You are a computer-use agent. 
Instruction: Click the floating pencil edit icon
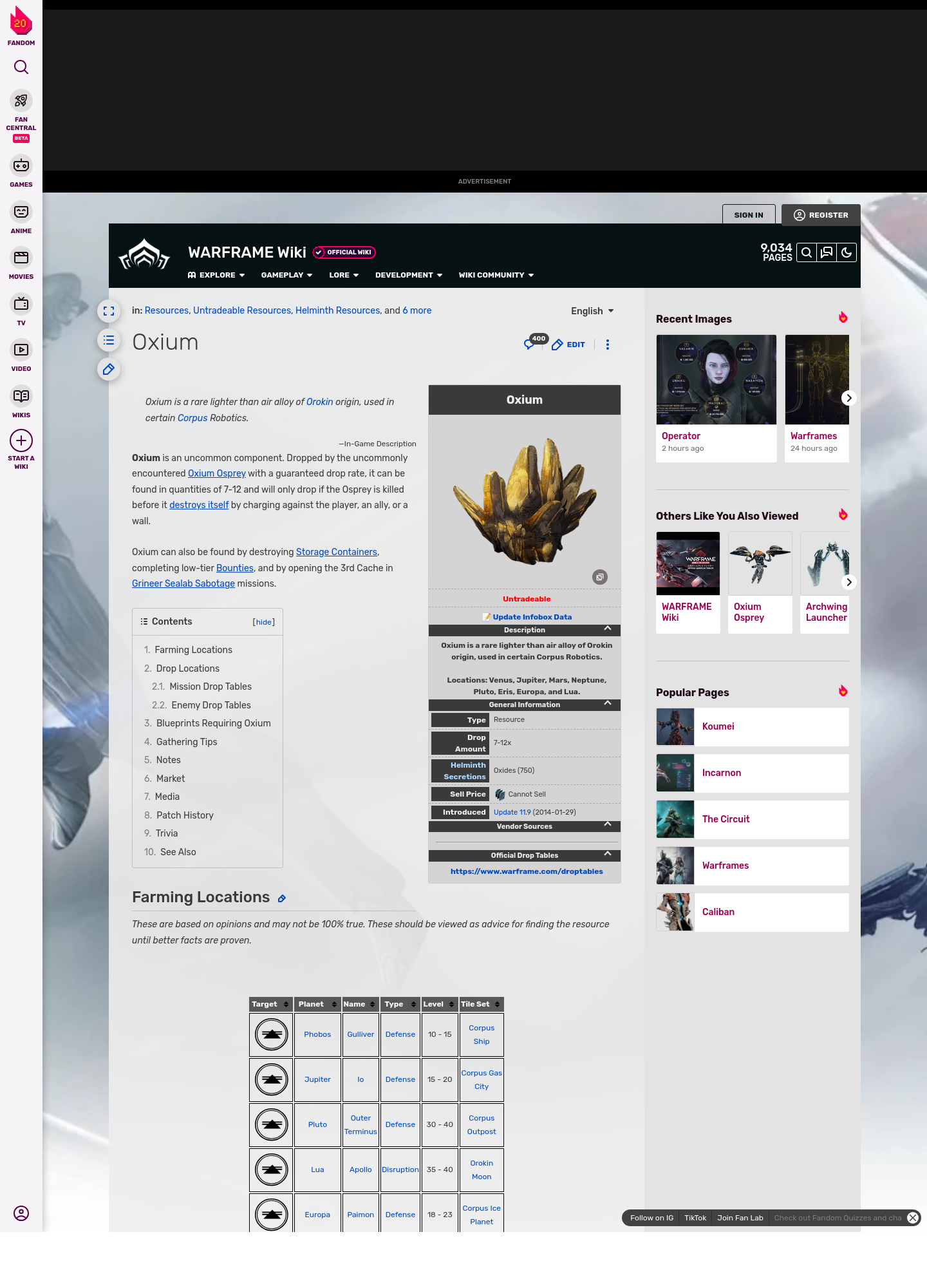coord(109,369)
